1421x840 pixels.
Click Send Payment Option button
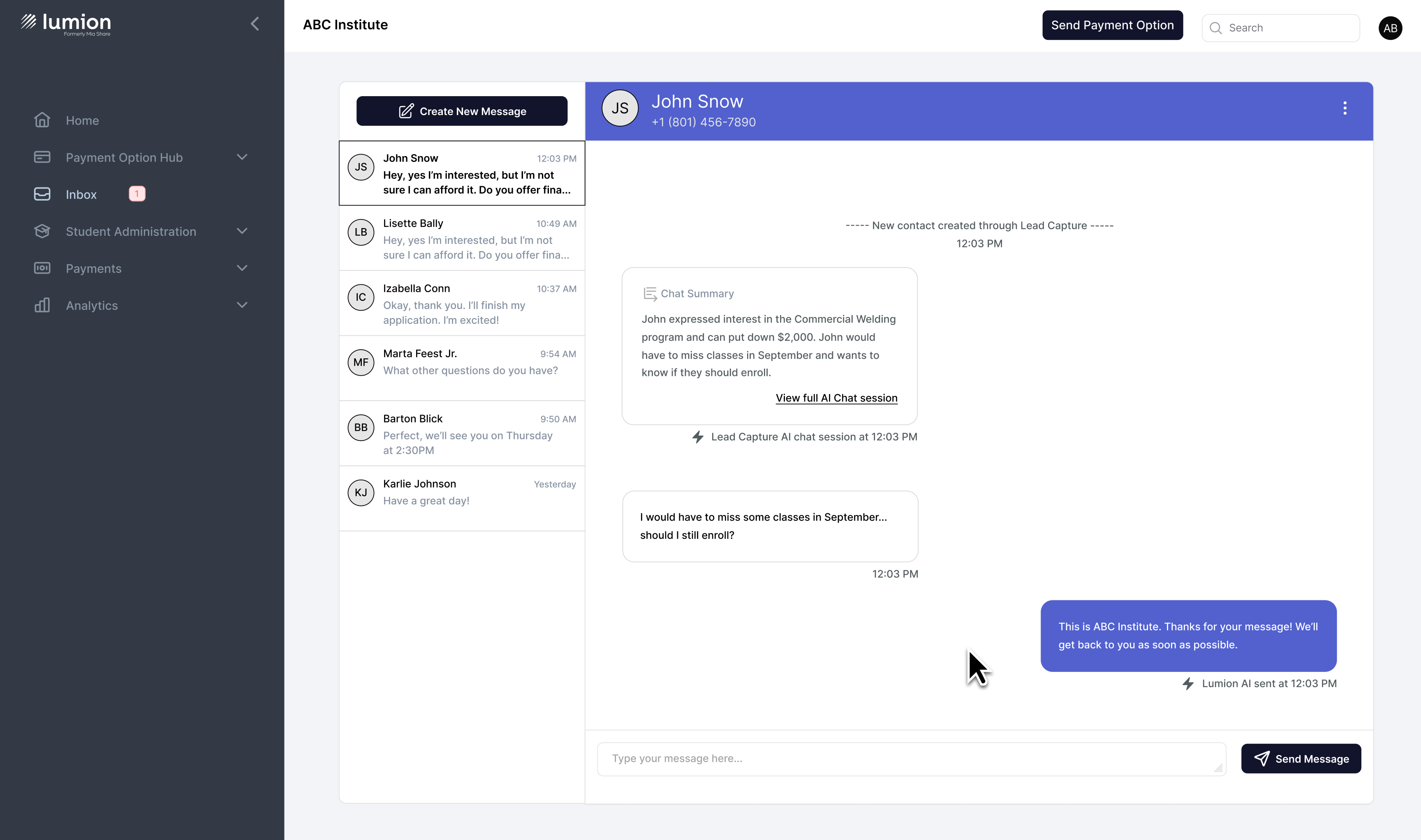pyautogui.click(x=1112, y=25)
